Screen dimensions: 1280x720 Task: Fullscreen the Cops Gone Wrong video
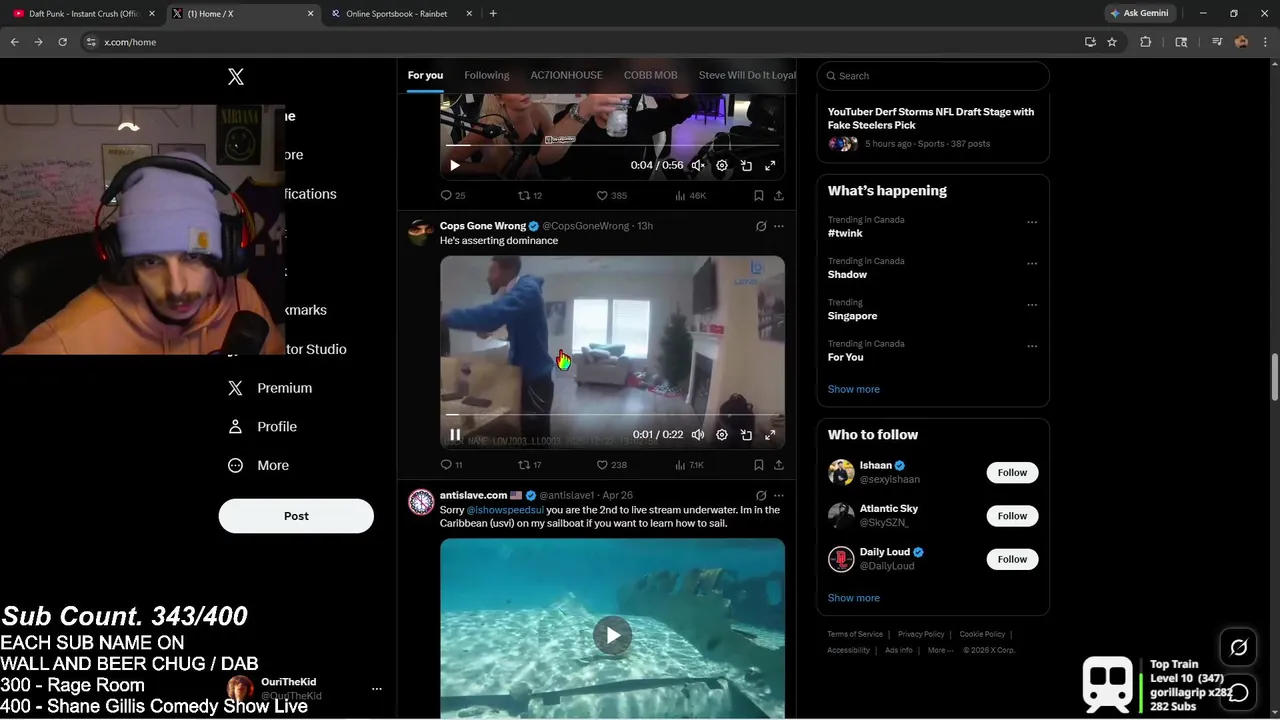pyautogui.click(x=770, y=435)
